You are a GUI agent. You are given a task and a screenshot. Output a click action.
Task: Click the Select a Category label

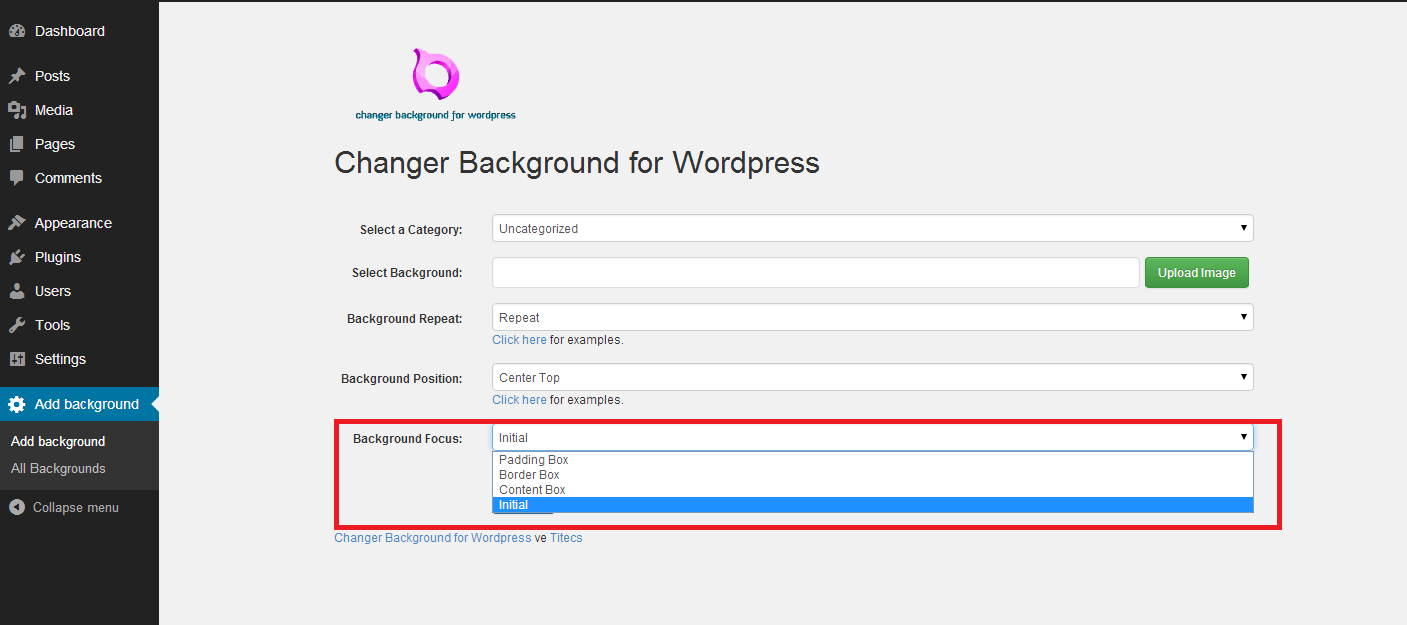click(411, 230)
